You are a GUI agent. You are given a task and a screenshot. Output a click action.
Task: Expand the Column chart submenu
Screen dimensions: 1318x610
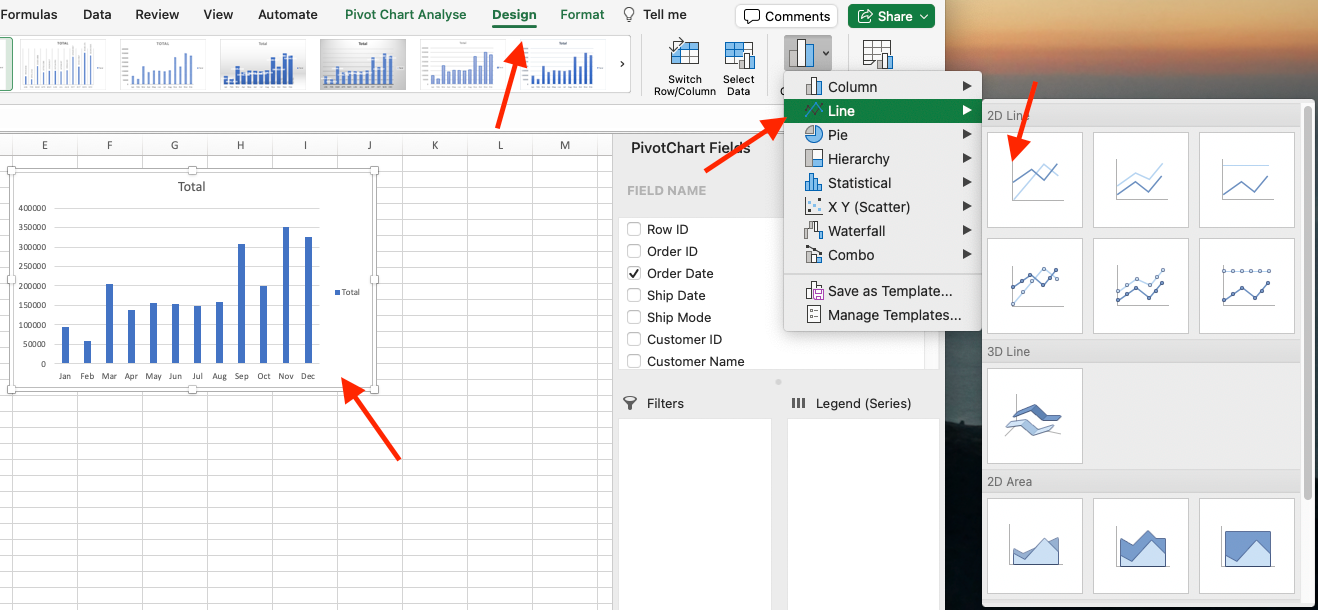click(x=883, y=87)
